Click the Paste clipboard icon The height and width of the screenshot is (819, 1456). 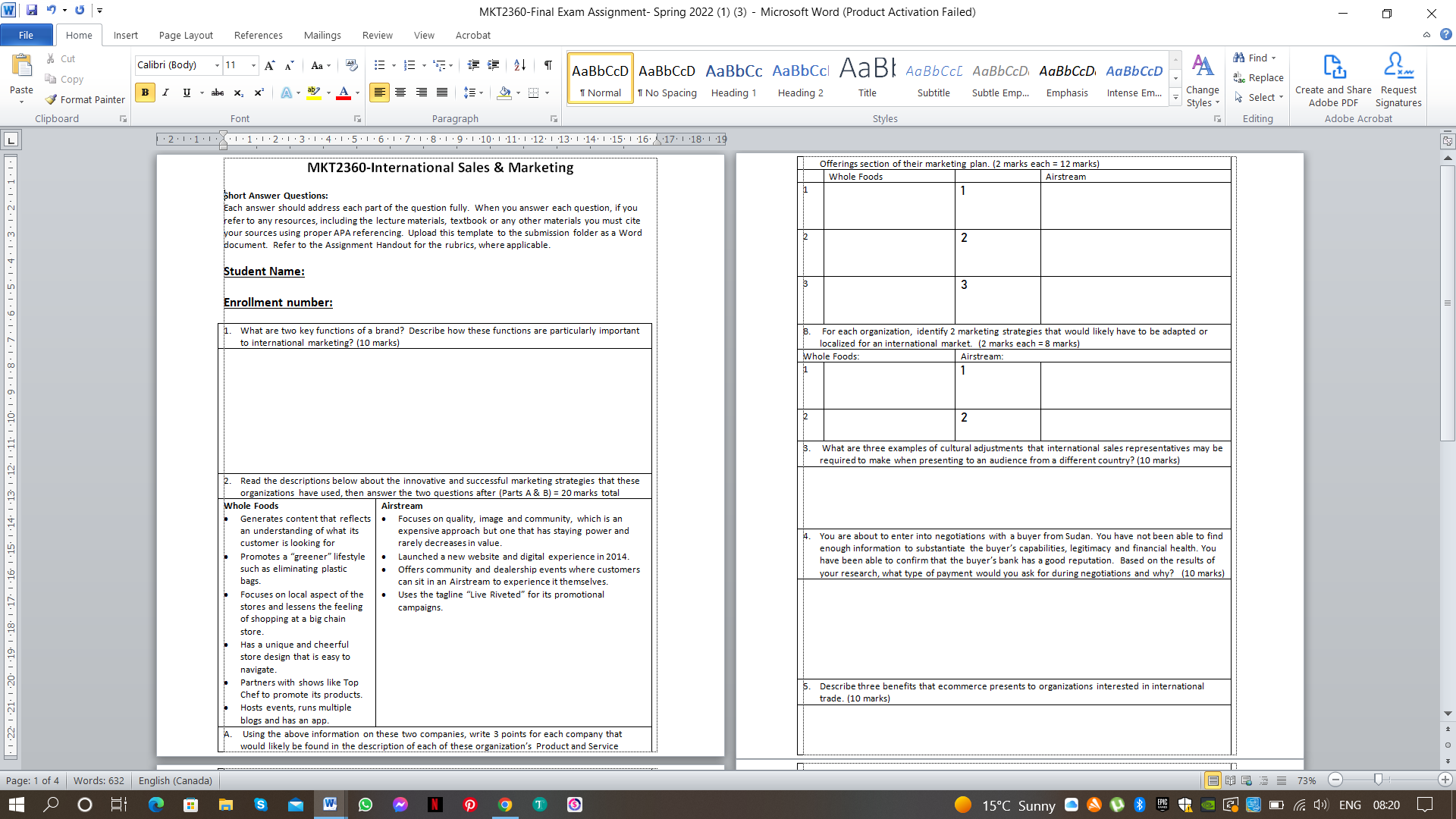21,67
